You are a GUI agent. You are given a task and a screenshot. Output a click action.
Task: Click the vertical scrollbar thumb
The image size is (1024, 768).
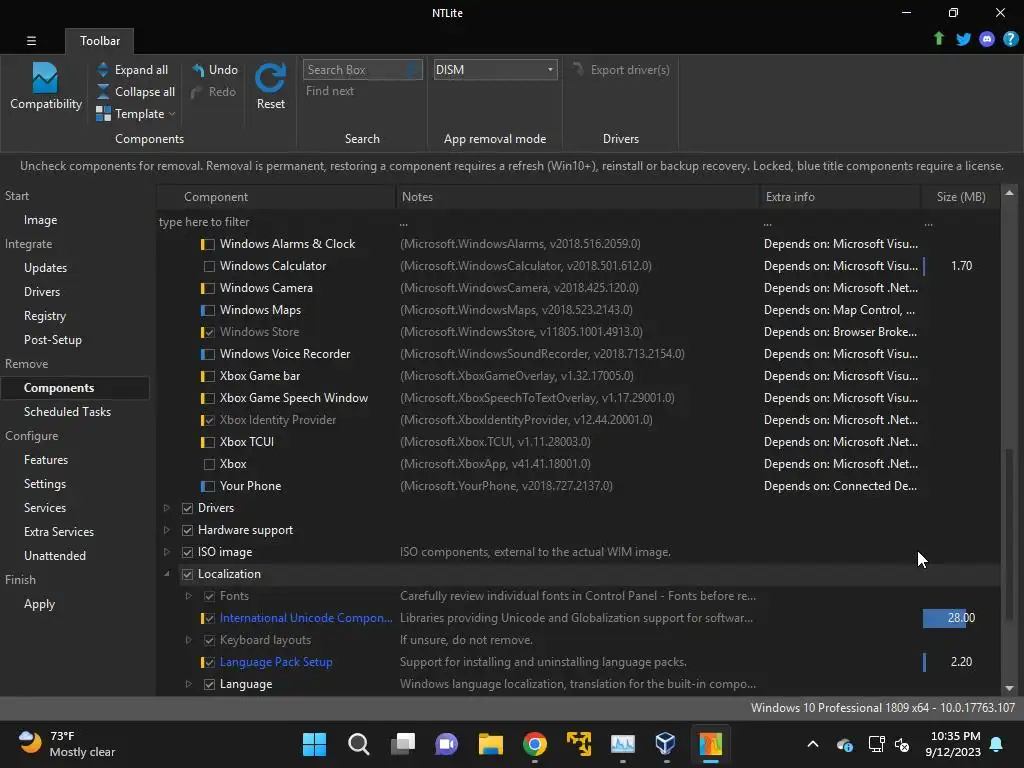(x=1010, y=534)
